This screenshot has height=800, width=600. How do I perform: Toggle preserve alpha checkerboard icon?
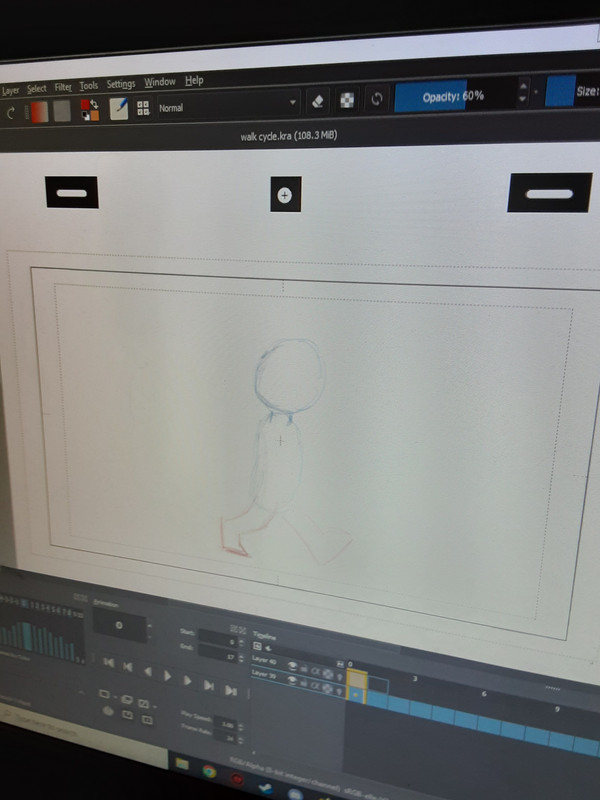[x=347, y=99]
